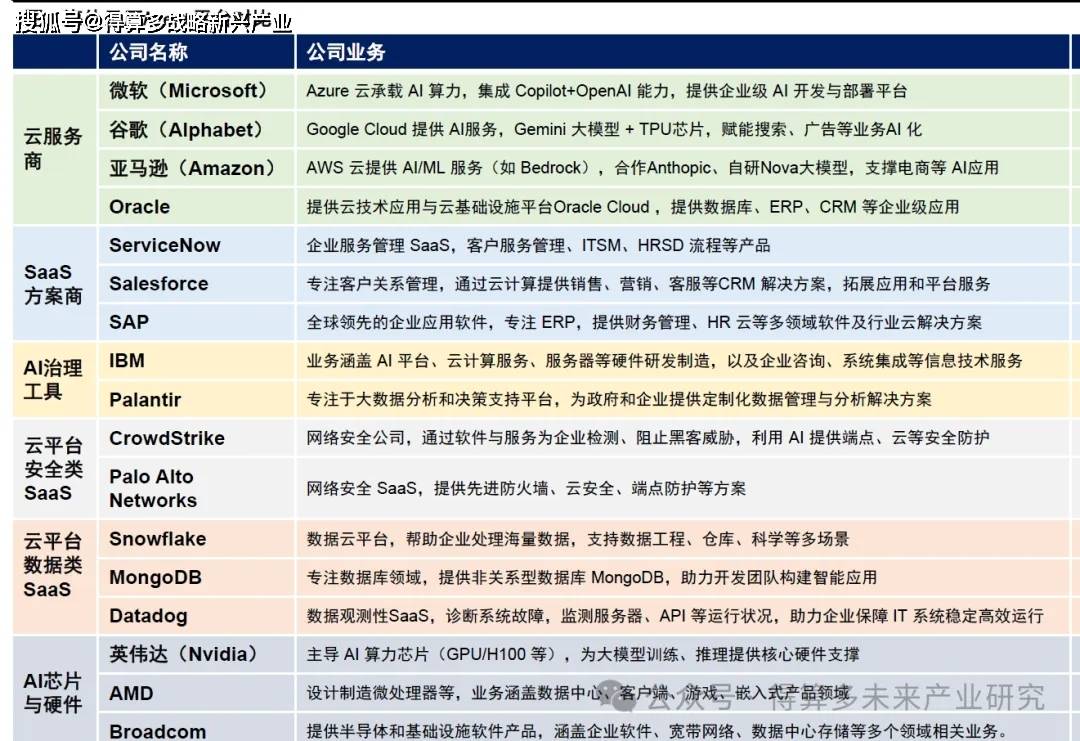Select the SAP company cell
The image size is (1080, 741).
pos(129,322)
